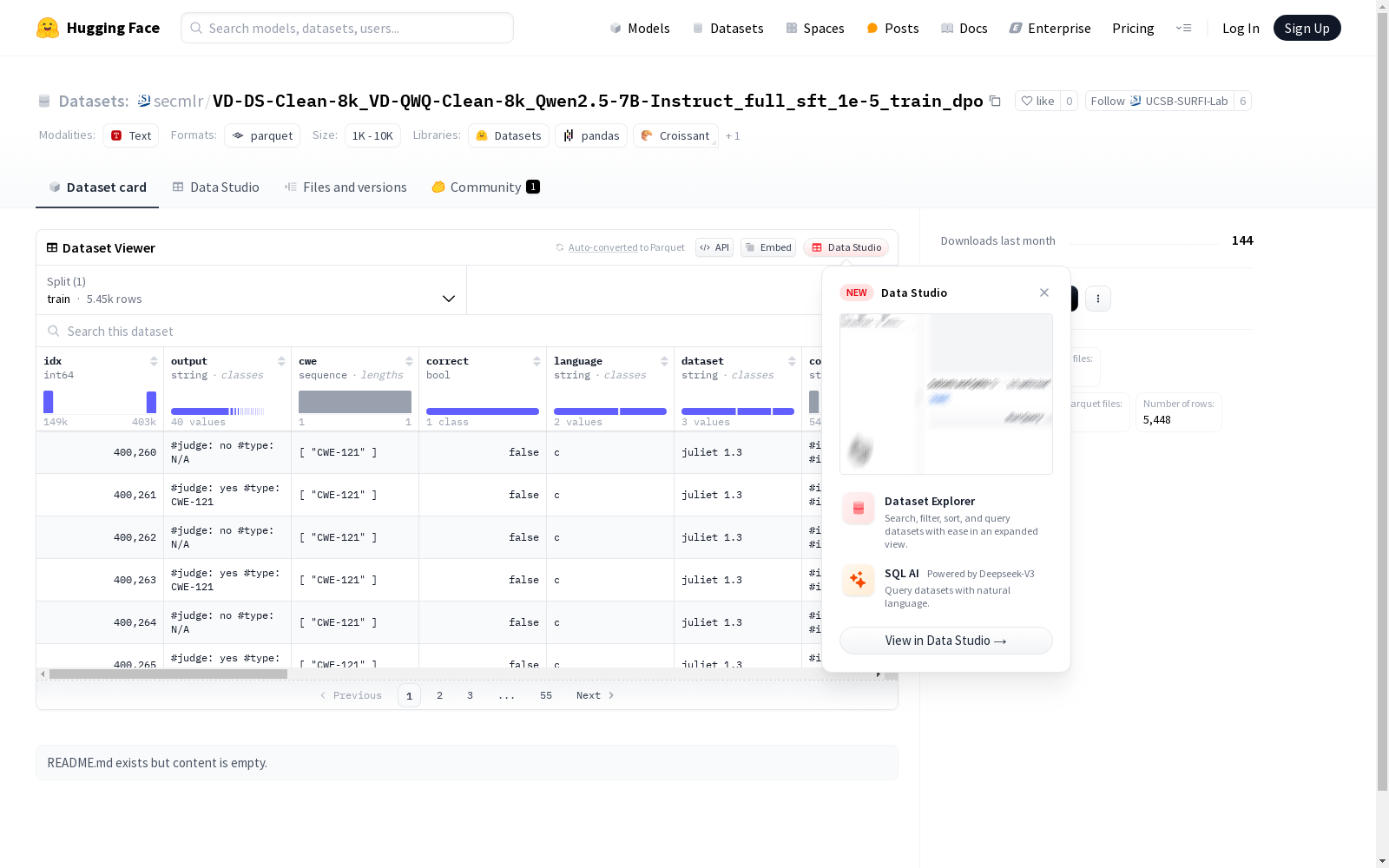Go to the Next page
This screenshot has height=868, width=1389.
(596, 695)
